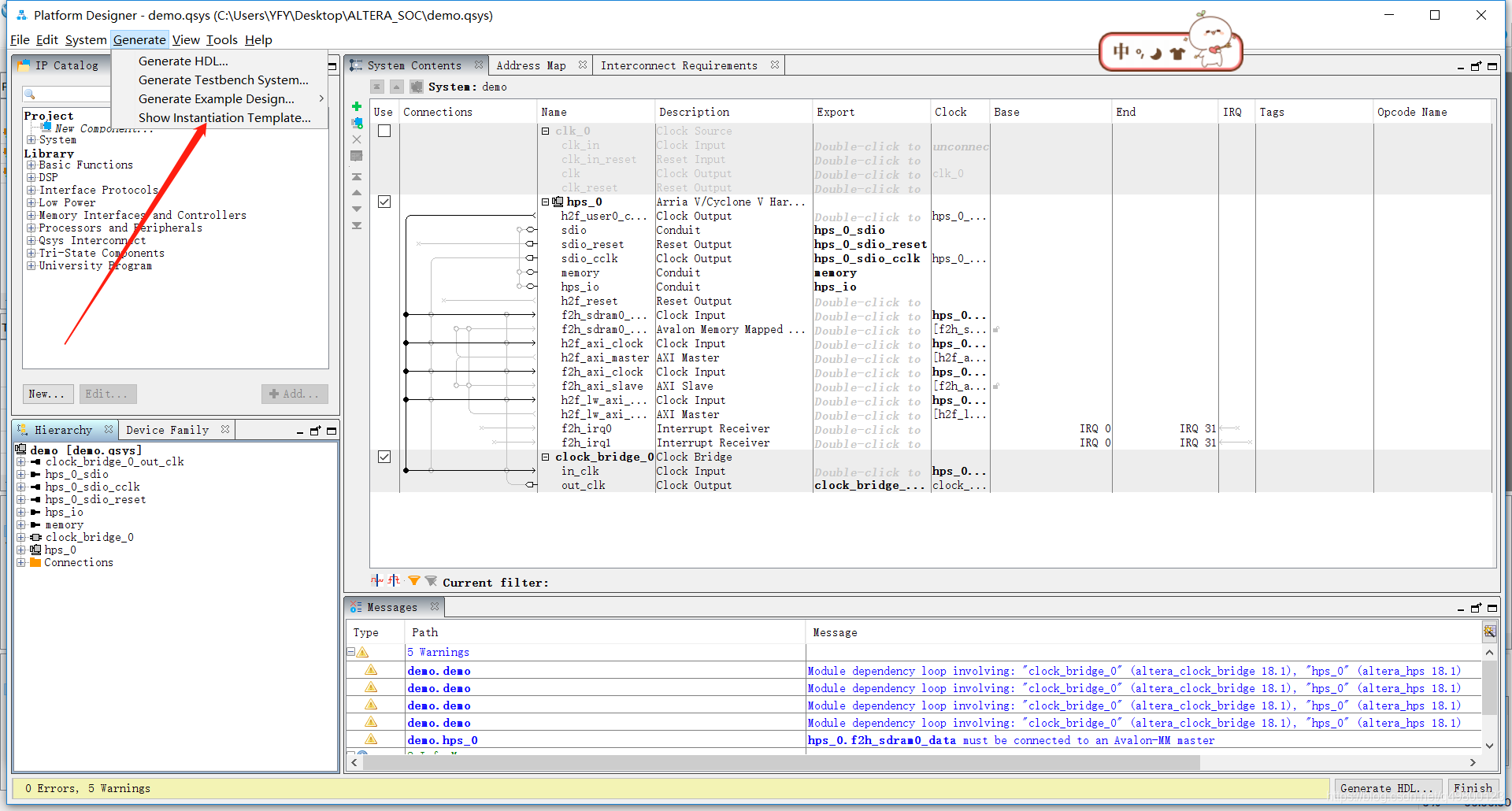1512x811 pixels.
Task: Expand the Low Power category
Action: click(x=31, y=202)
